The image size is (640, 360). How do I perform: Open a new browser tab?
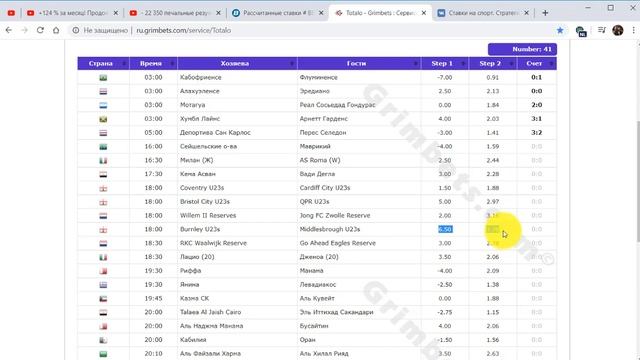tap(545, 13)
